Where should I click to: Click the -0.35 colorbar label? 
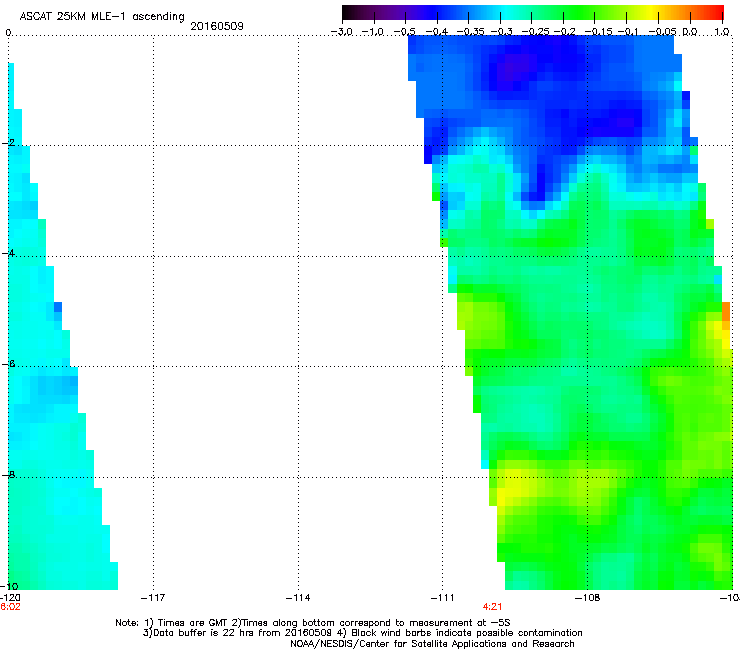(x=471, y=32)
